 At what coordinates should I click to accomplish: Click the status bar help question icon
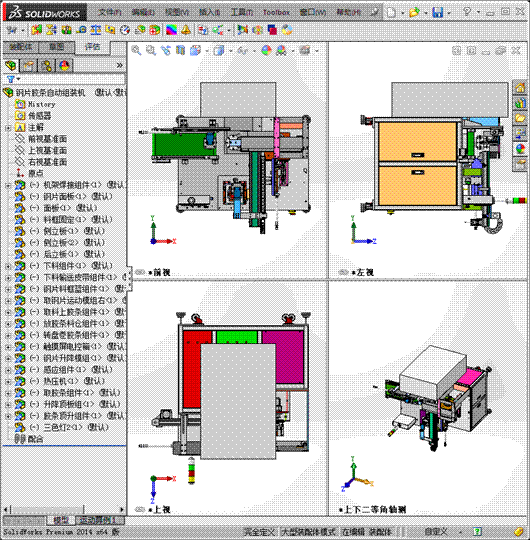tap(477, 532)
